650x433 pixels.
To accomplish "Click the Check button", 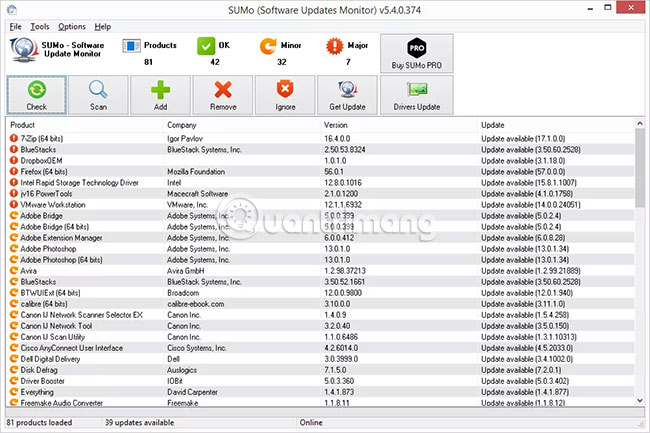I will (36, 95).
